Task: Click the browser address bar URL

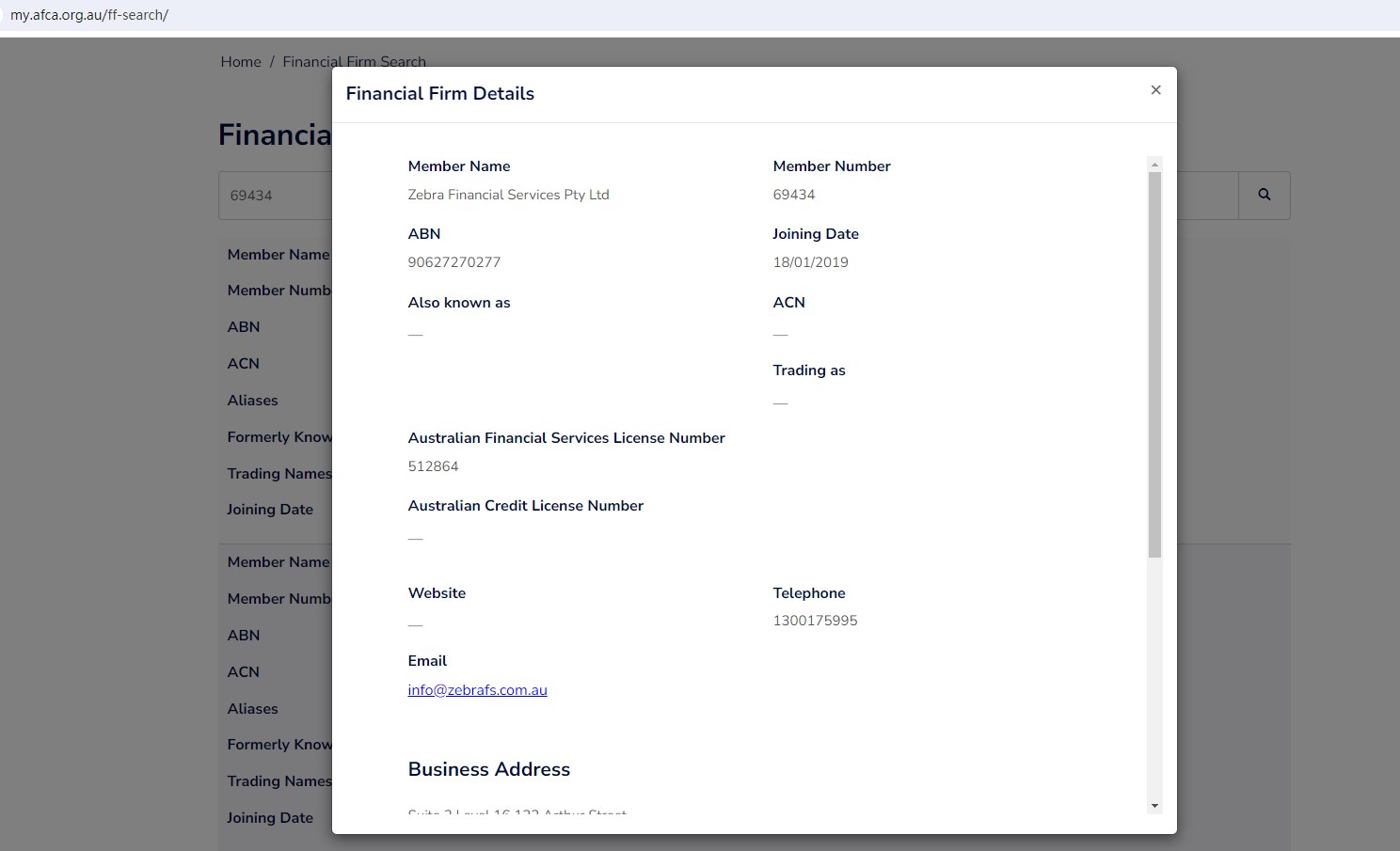Action: click(x=89, y=15)
